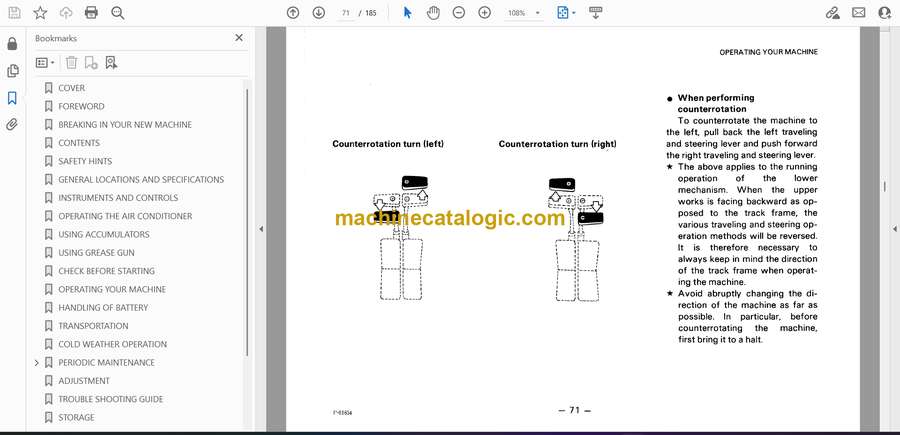
Task: Open the ADJUSTMENT bookmark
Action: click(84, 380)
